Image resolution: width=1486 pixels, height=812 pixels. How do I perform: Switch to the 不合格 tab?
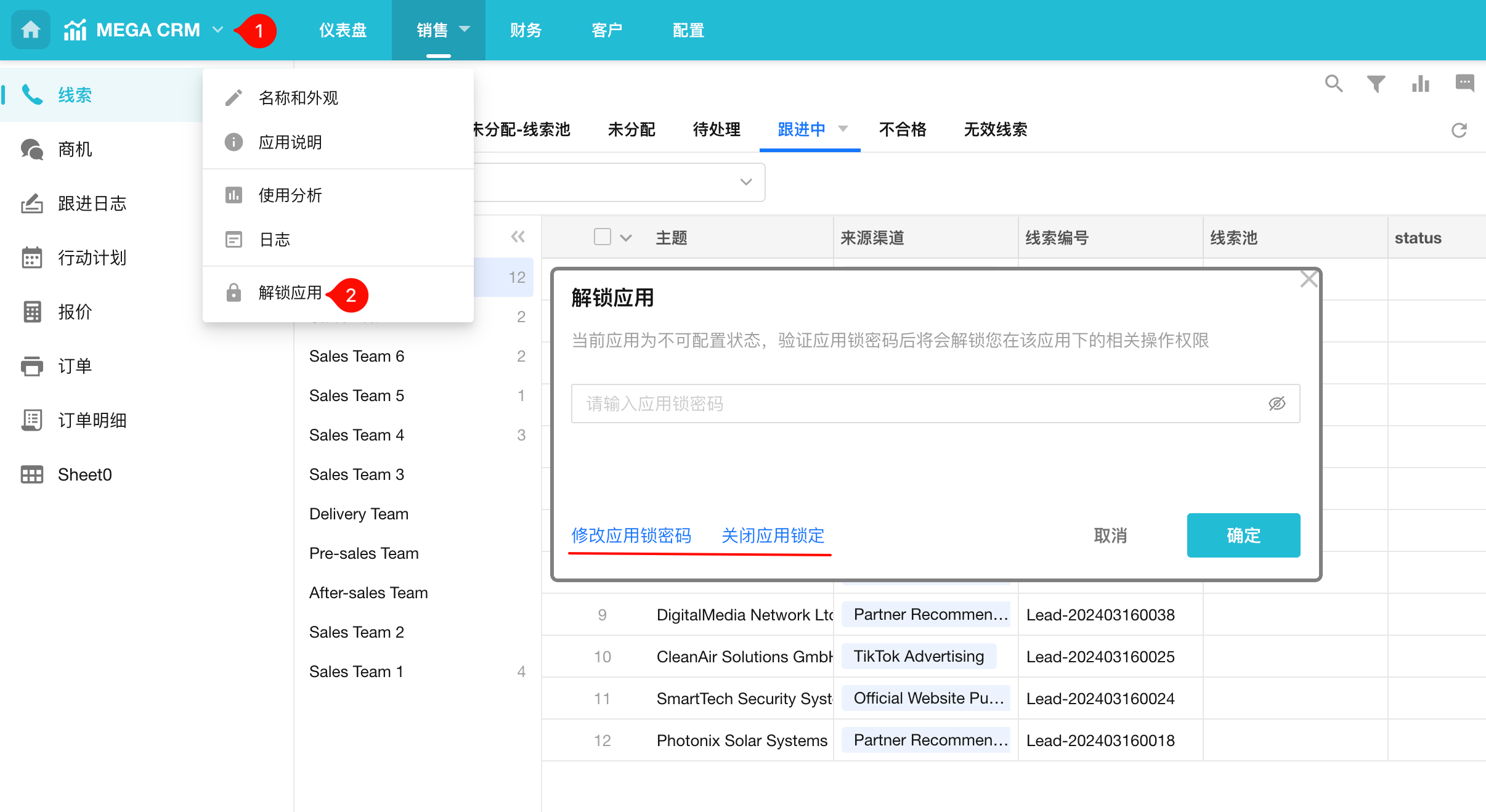tap(902, 129)
